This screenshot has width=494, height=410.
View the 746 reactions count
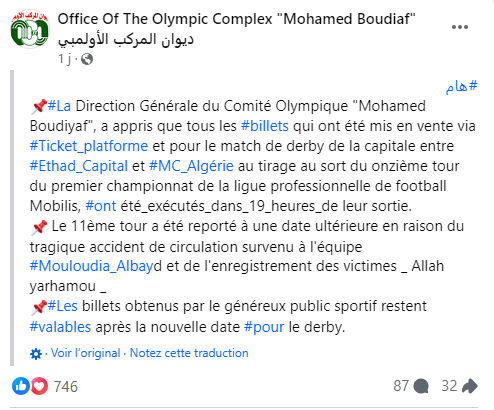[x=66, y=387]
